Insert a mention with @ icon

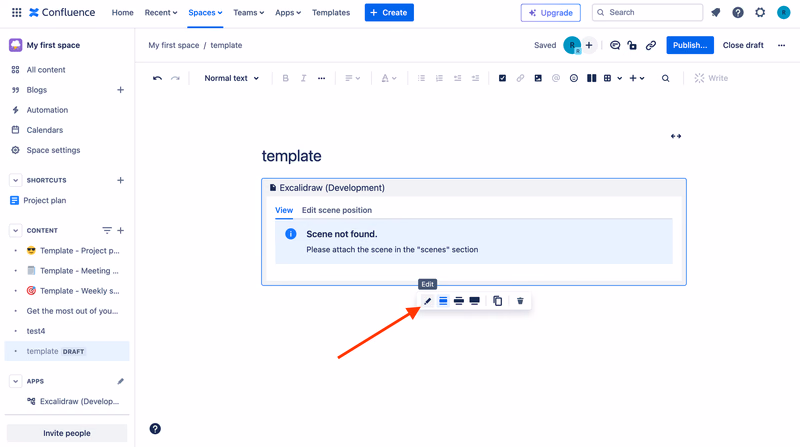(x=556, y=78)
